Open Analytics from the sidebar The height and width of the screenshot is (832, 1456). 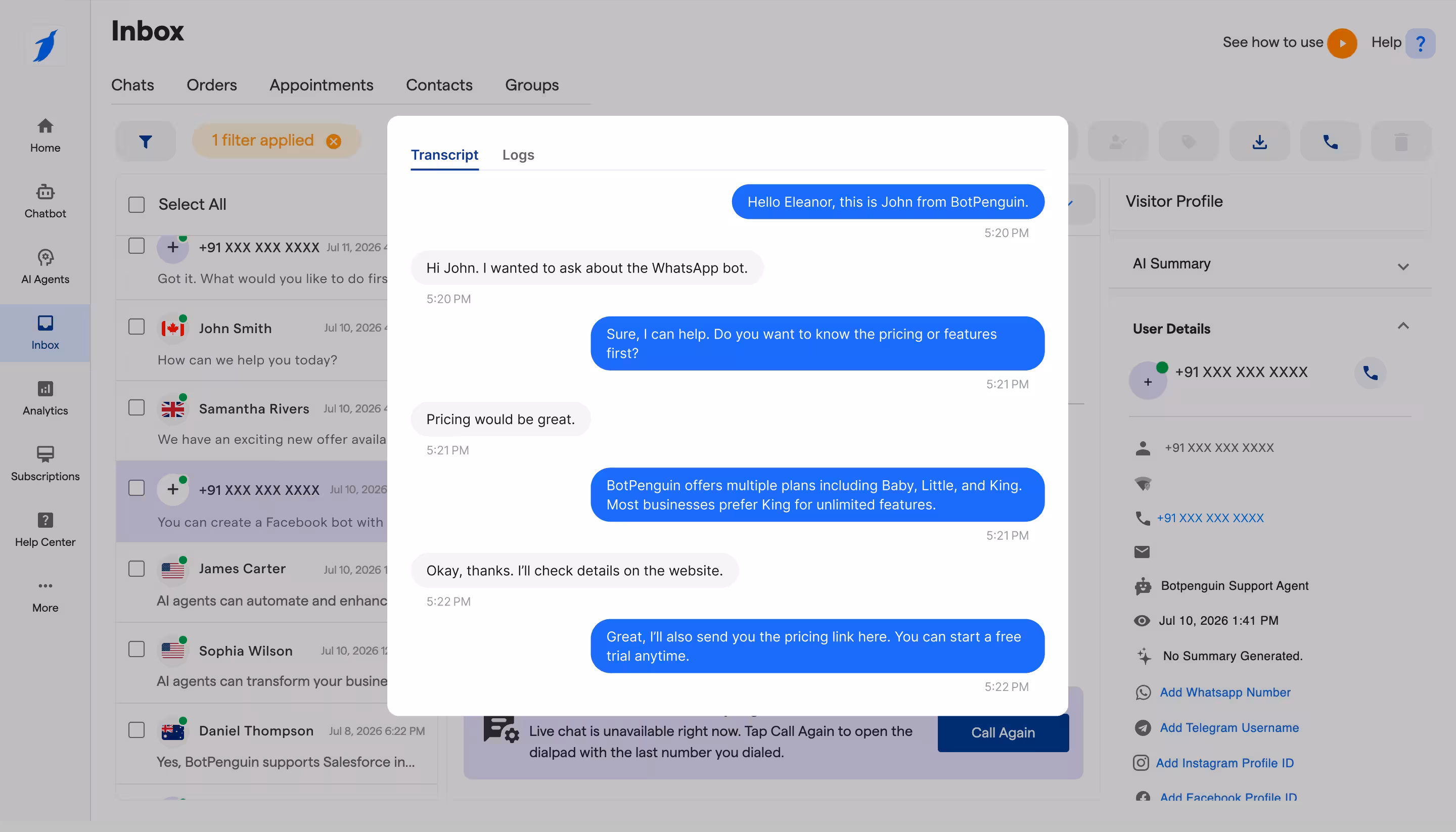coord(45,398)
